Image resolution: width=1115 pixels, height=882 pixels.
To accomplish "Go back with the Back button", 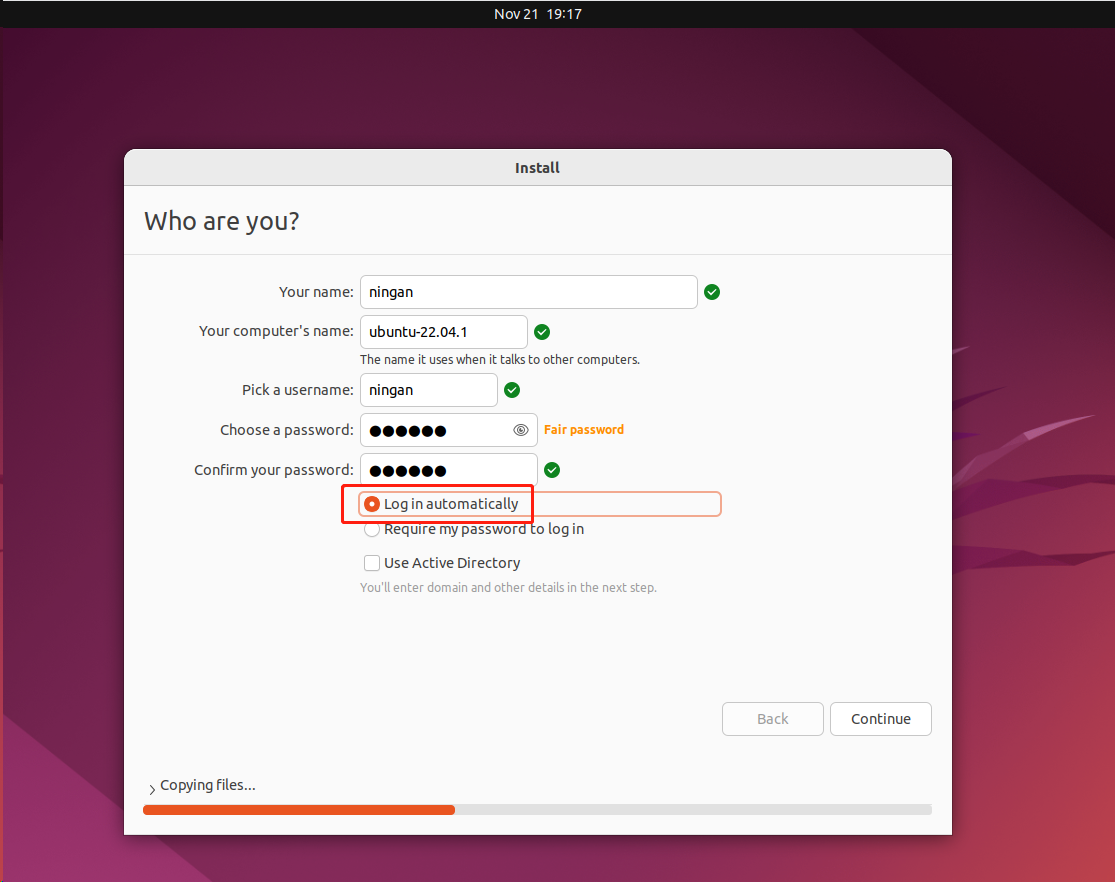I will coord(772,719).
